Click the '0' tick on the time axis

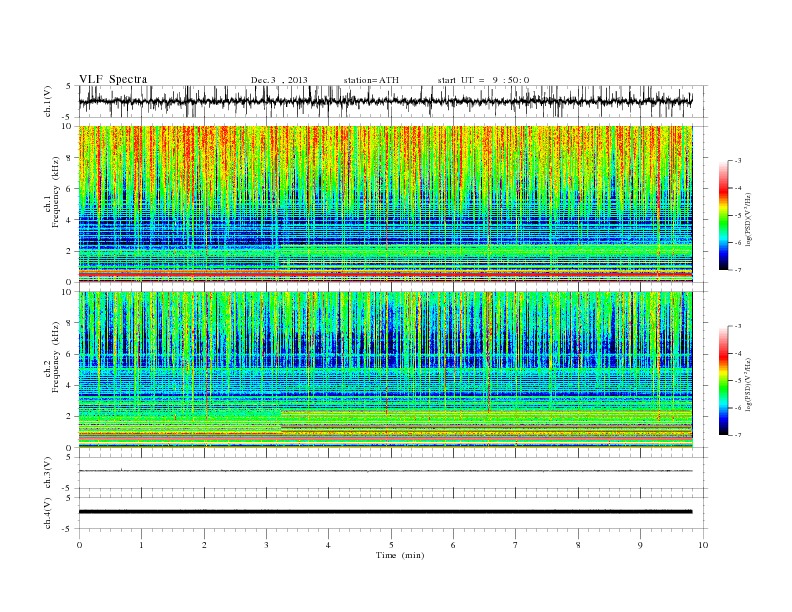coord(79,545)
